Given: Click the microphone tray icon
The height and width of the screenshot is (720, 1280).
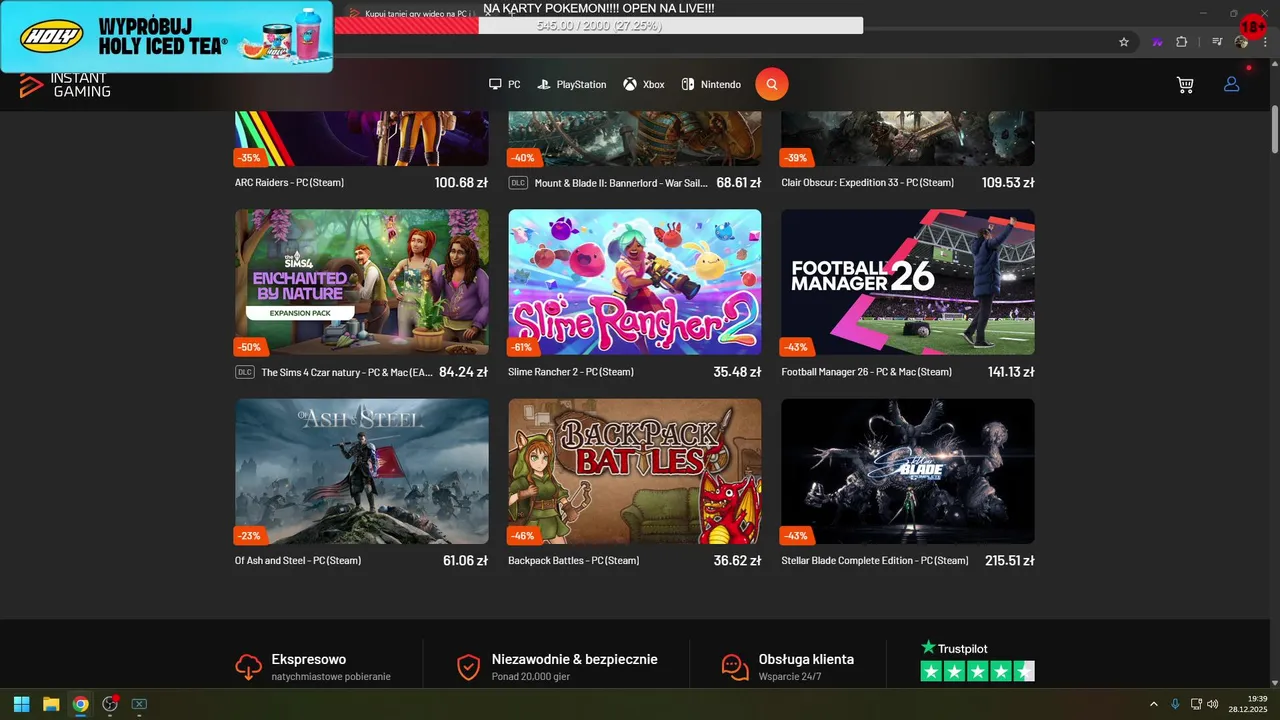Looking at the screenshot, I should [x=1175, y=704].
